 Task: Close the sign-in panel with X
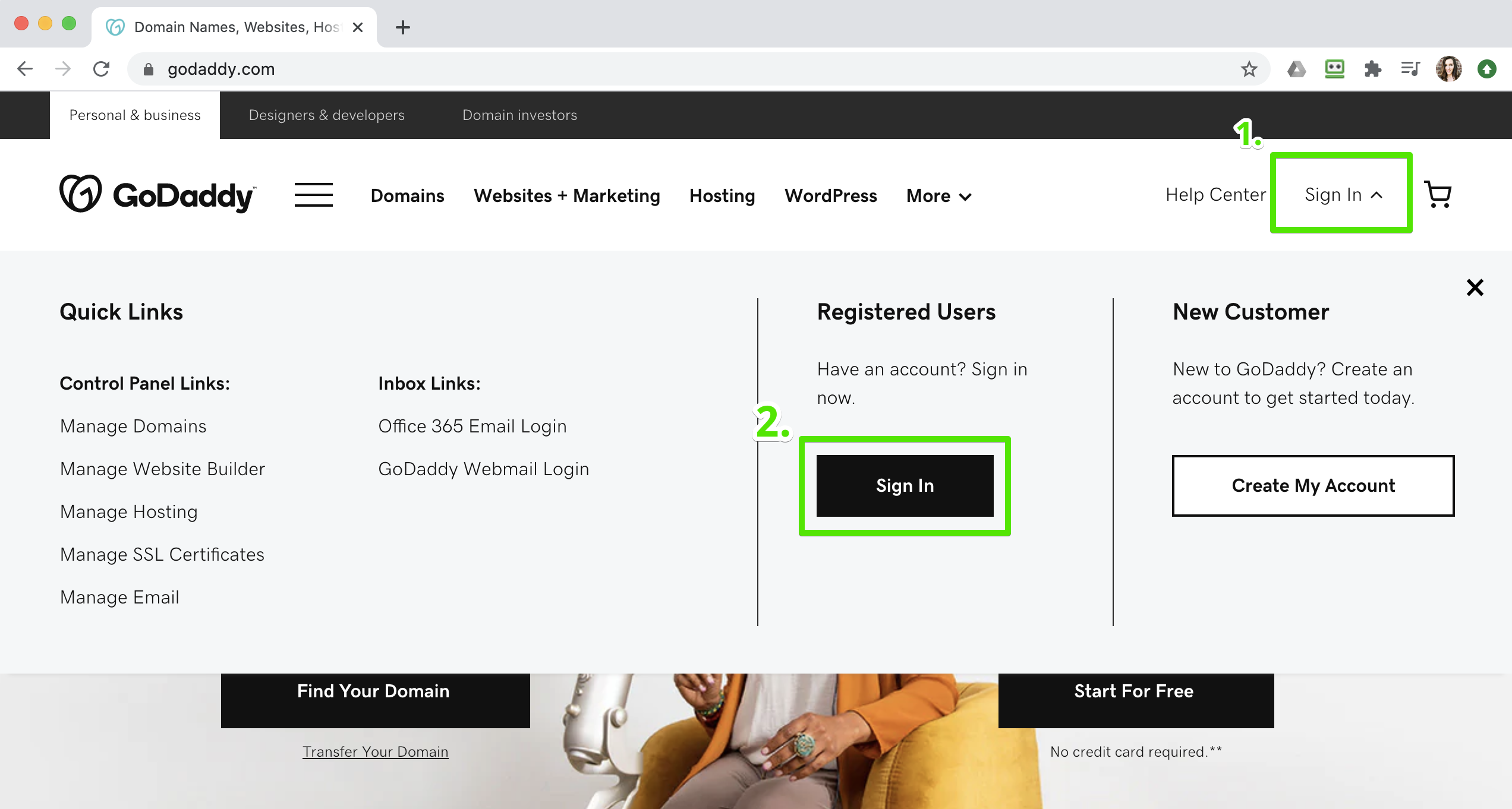[1475, 287]
